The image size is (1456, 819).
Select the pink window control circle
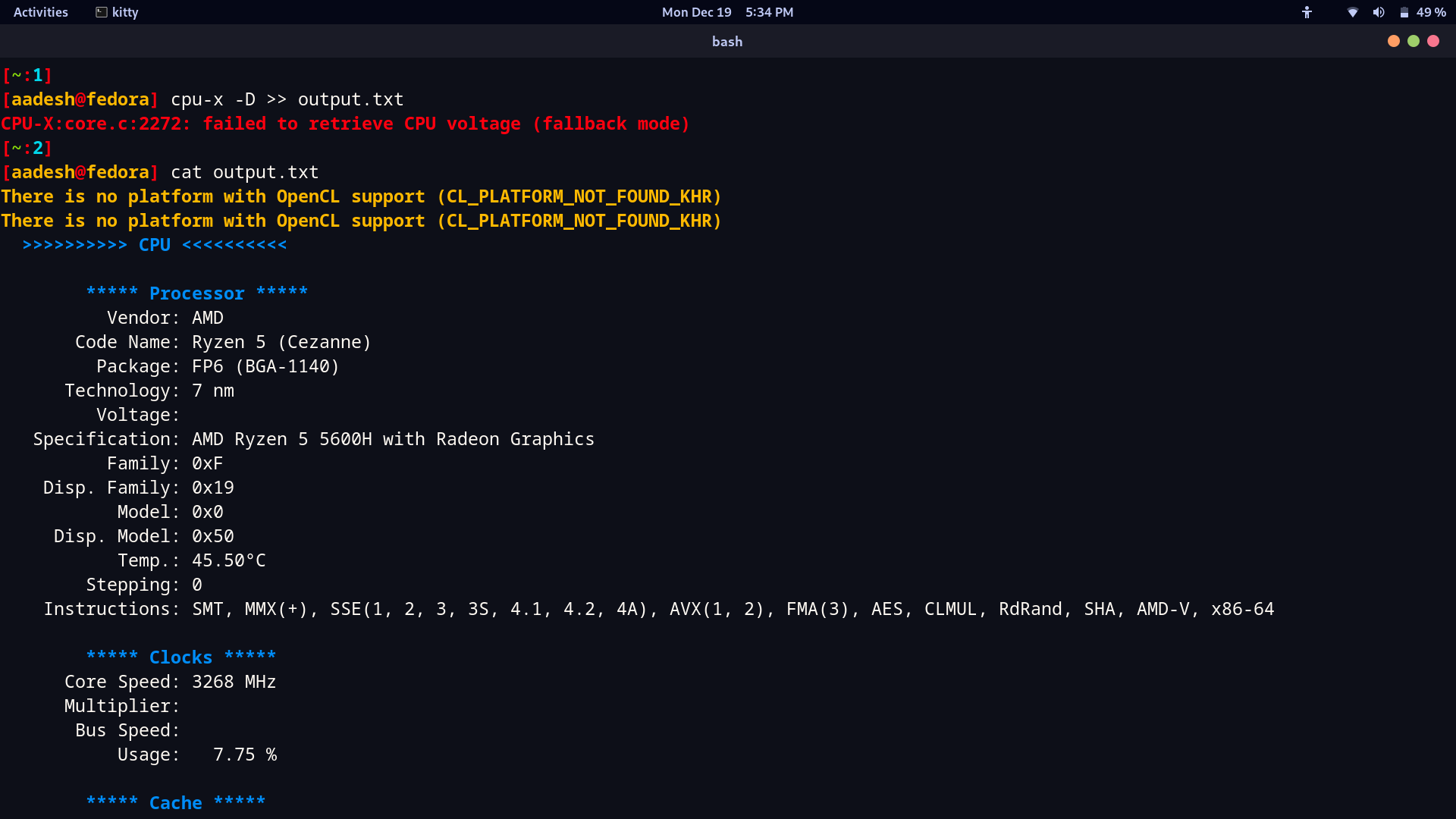1434,41
